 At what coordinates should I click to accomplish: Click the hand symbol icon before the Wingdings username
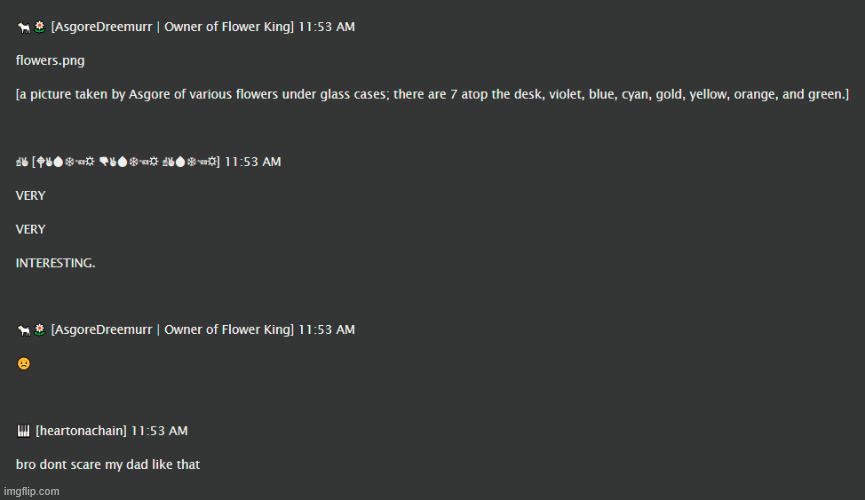pyautogui.click(x=22, y=161)
